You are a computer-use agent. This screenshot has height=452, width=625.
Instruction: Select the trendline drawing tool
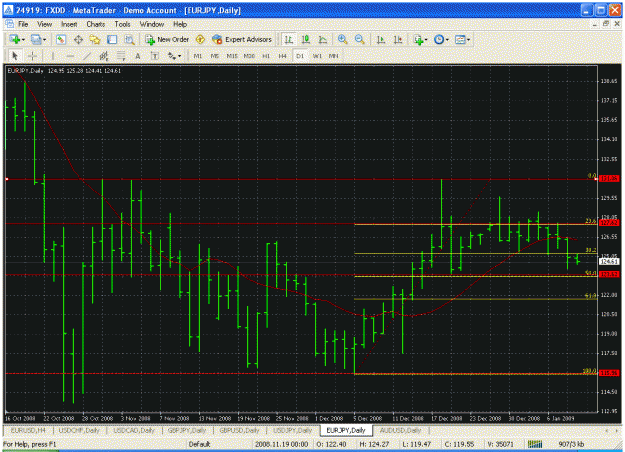[x=86, y=56]
